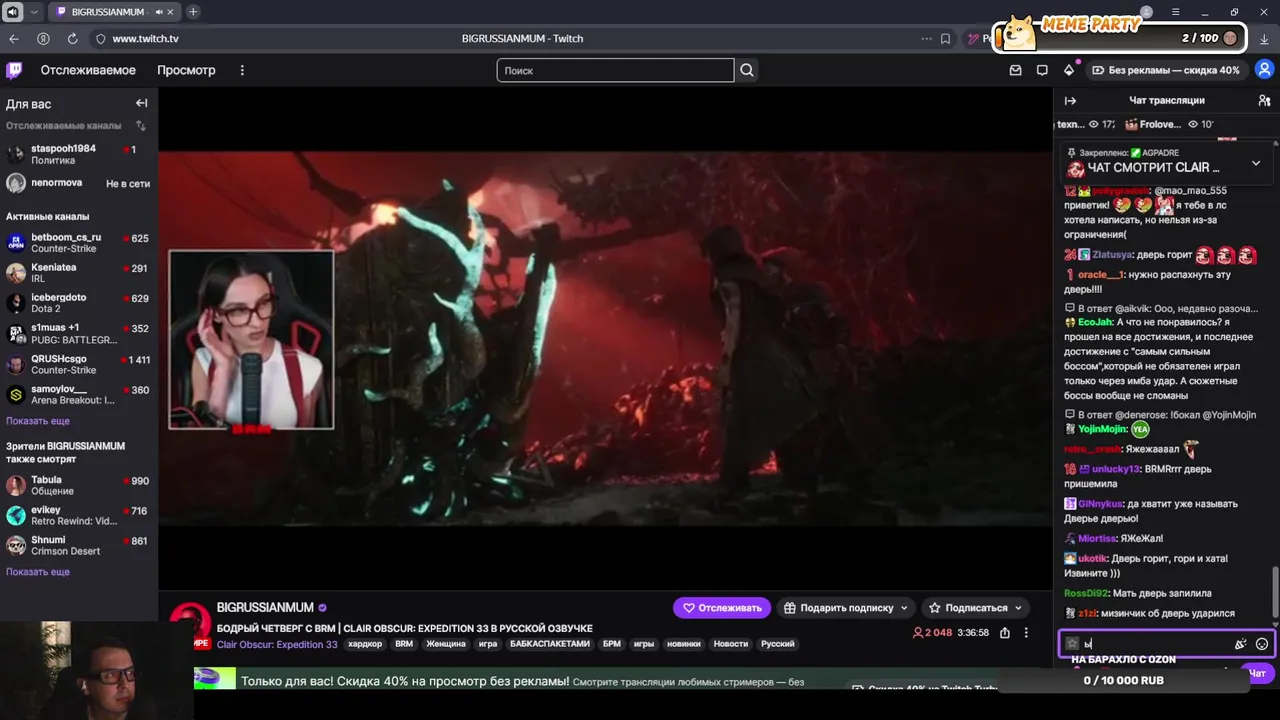The image size is (1280, 720).
Task: Expand the pinned chat message chevron
Action: click(x=1256, y=163)
